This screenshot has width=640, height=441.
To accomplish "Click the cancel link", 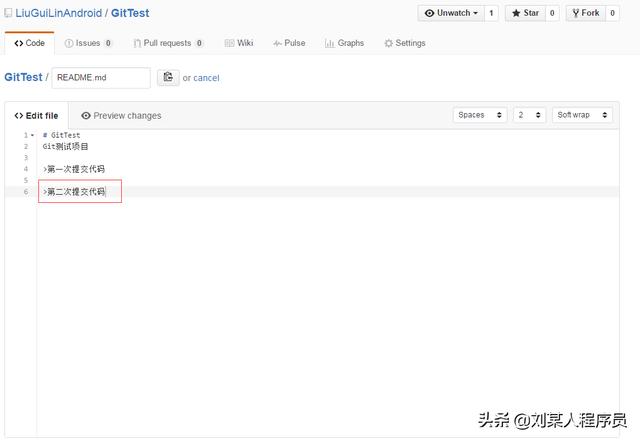I will tap(206, 78).
